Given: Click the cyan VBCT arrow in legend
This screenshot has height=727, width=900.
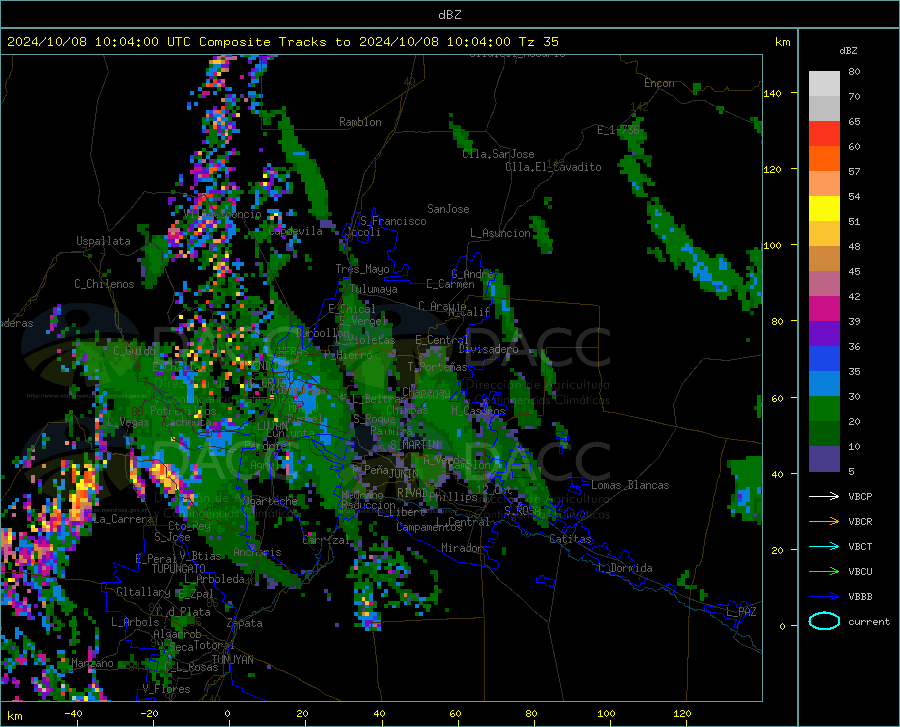Looking at the screenshot, I should coord(824,546).
